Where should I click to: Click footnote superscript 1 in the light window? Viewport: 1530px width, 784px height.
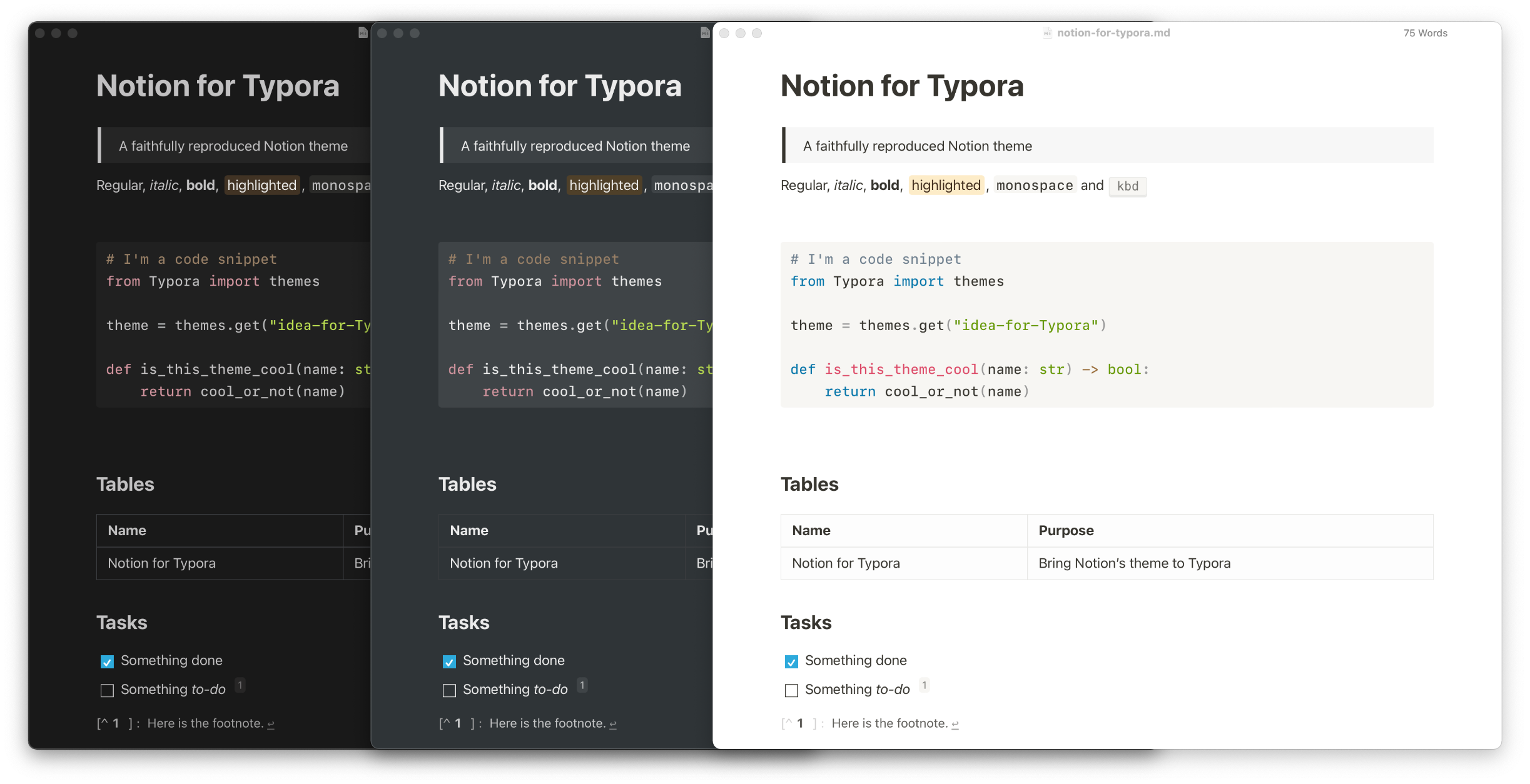[925, 685]
